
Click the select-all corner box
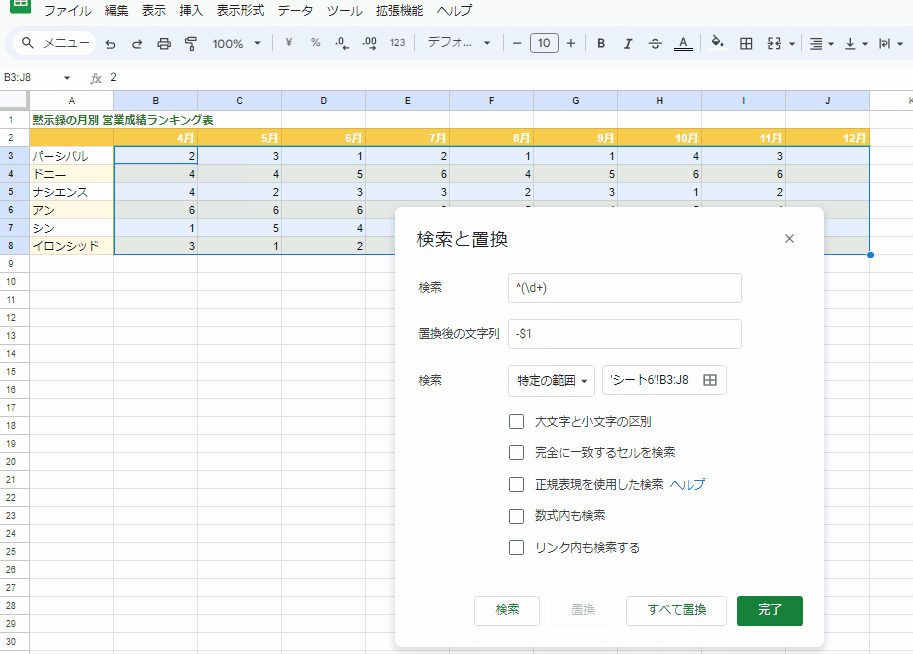pos(15,100)
